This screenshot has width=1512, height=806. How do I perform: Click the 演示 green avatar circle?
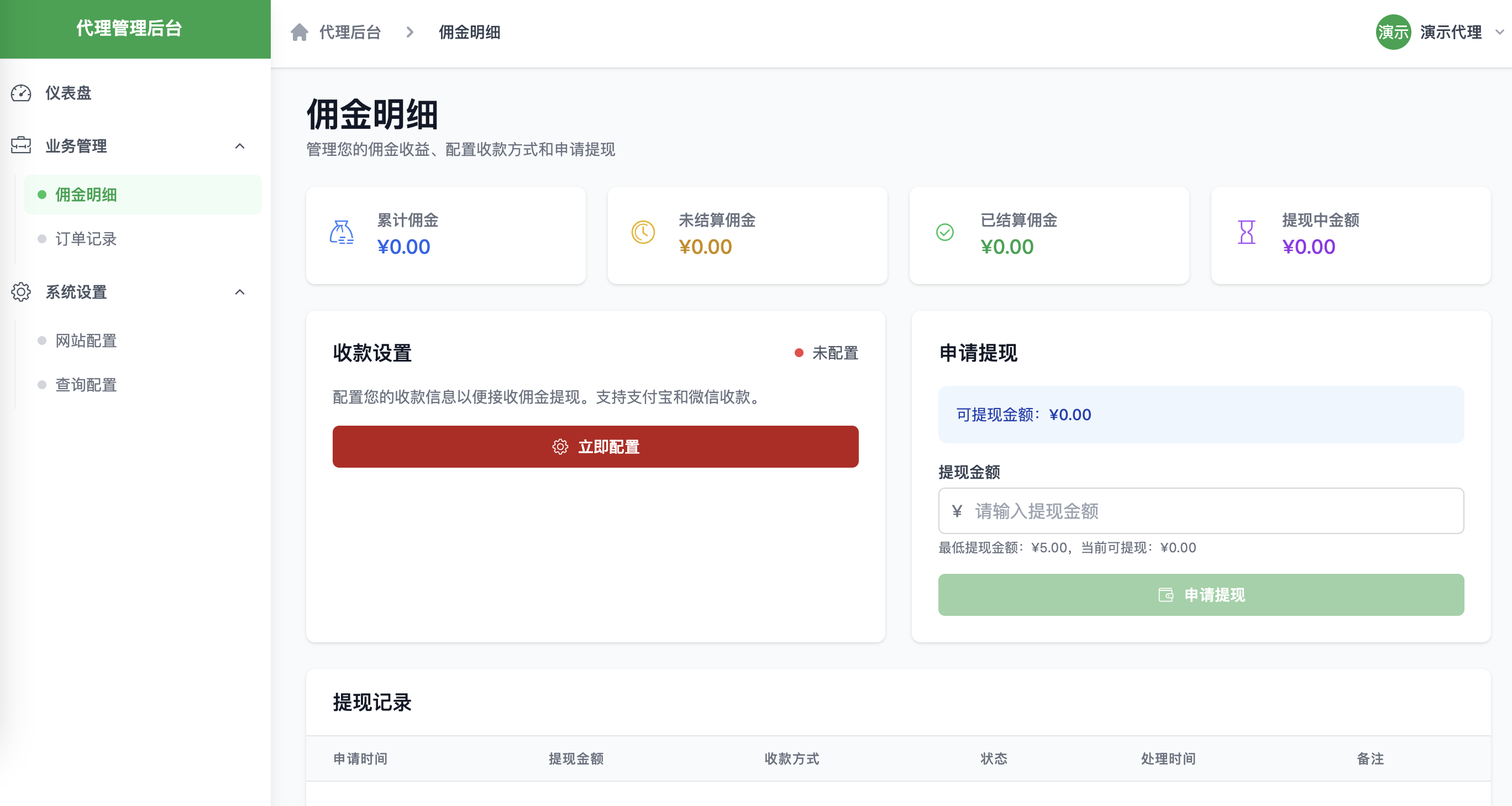(x=1393, y=32)
